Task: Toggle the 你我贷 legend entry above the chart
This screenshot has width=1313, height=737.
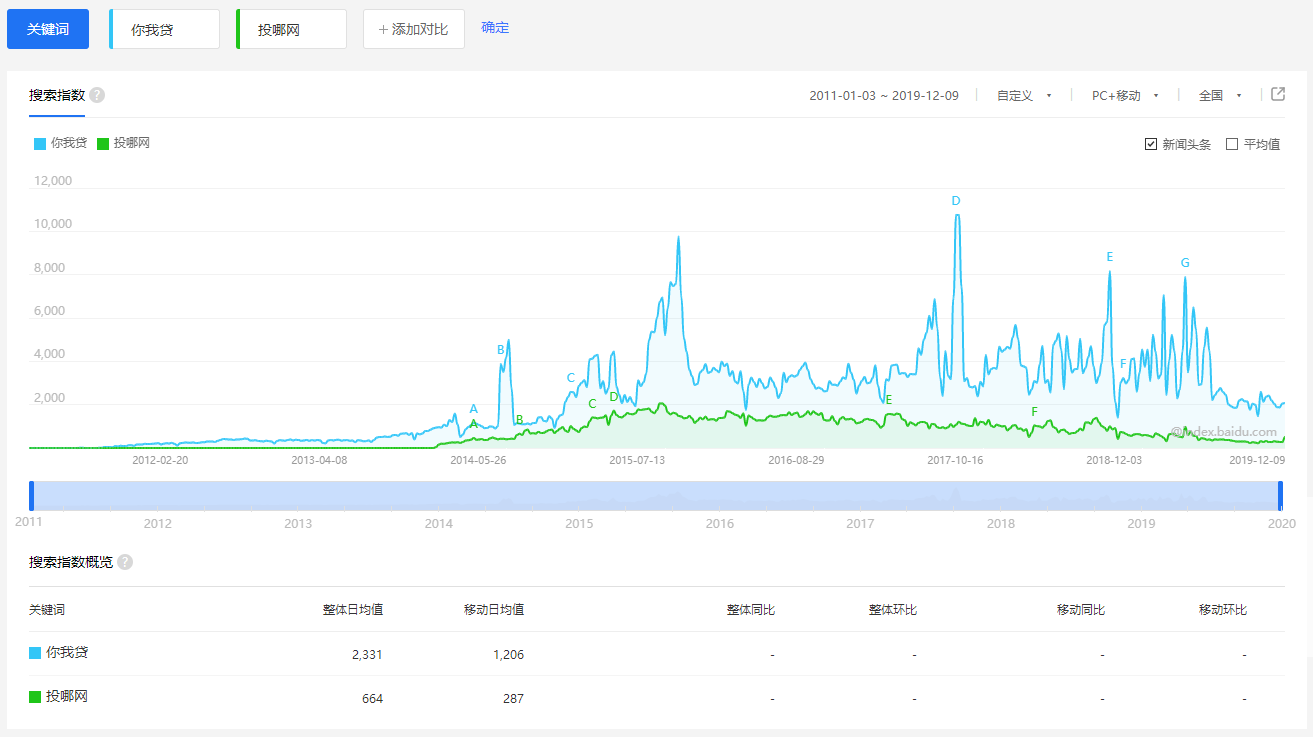Action: coord(60,143)
